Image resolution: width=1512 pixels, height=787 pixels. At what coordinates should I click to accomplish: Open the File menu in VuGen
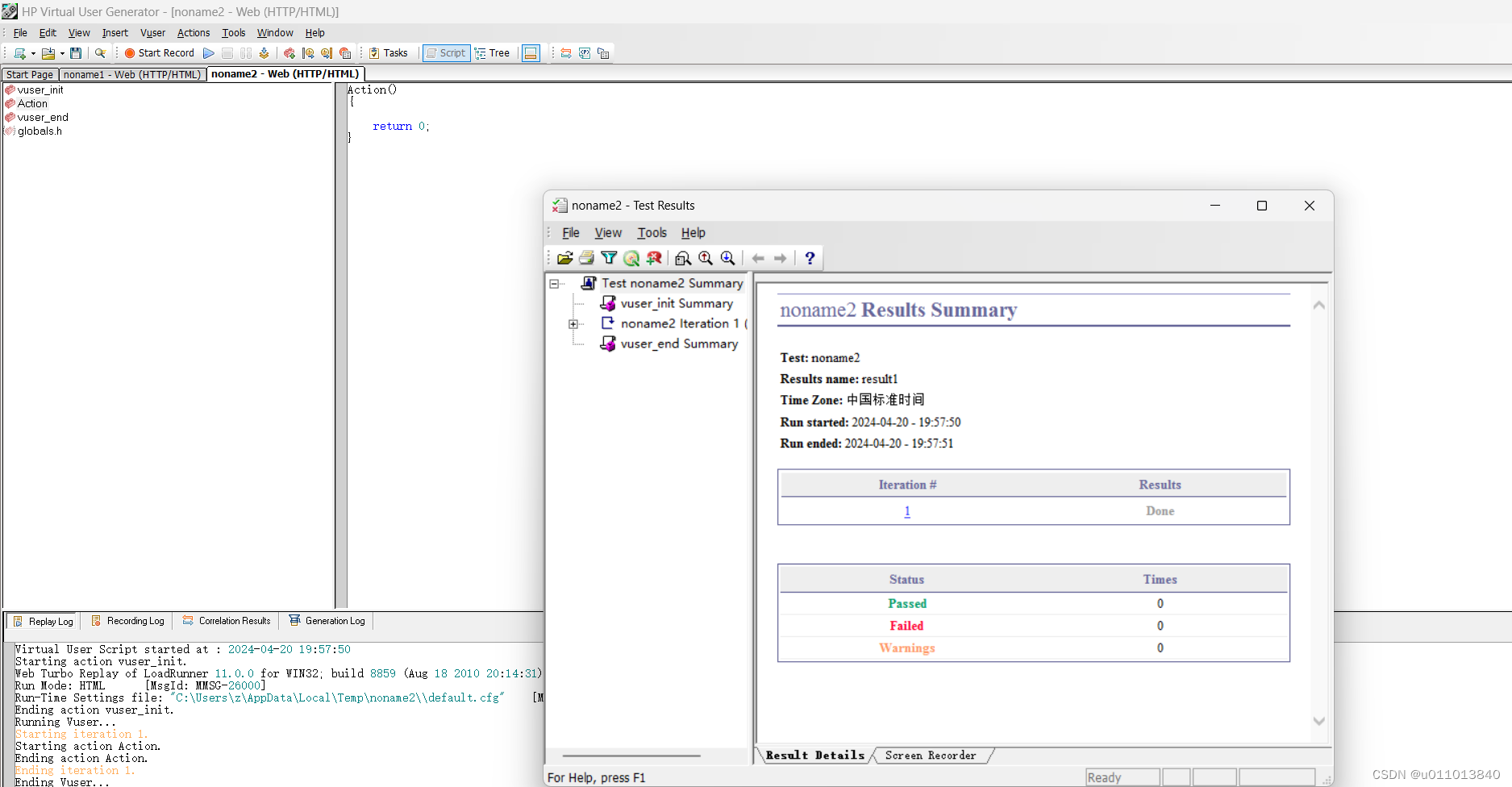coord(20,33)
